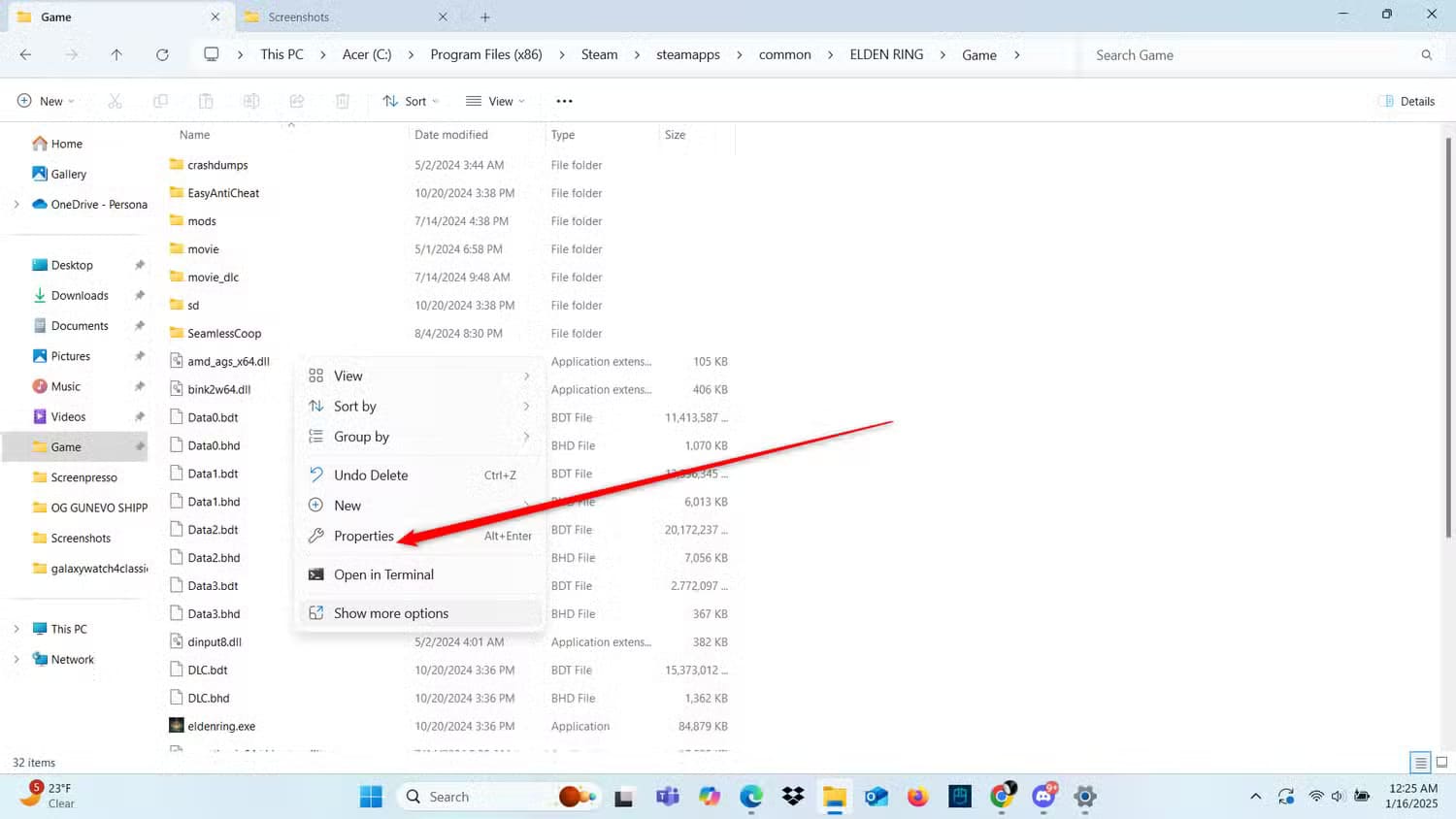This screenshot has height=819, width=1456.
Task: Click the This PC monitor icon in address bar
Action: pyautogui.click(x=211, y=54)
